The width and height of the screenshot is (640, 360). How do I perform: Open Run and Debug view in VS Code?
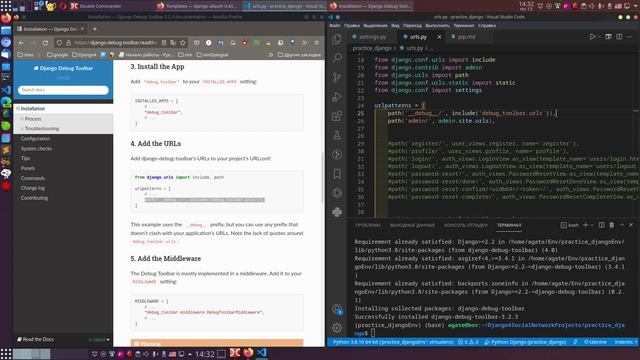(x=337, y=97)
